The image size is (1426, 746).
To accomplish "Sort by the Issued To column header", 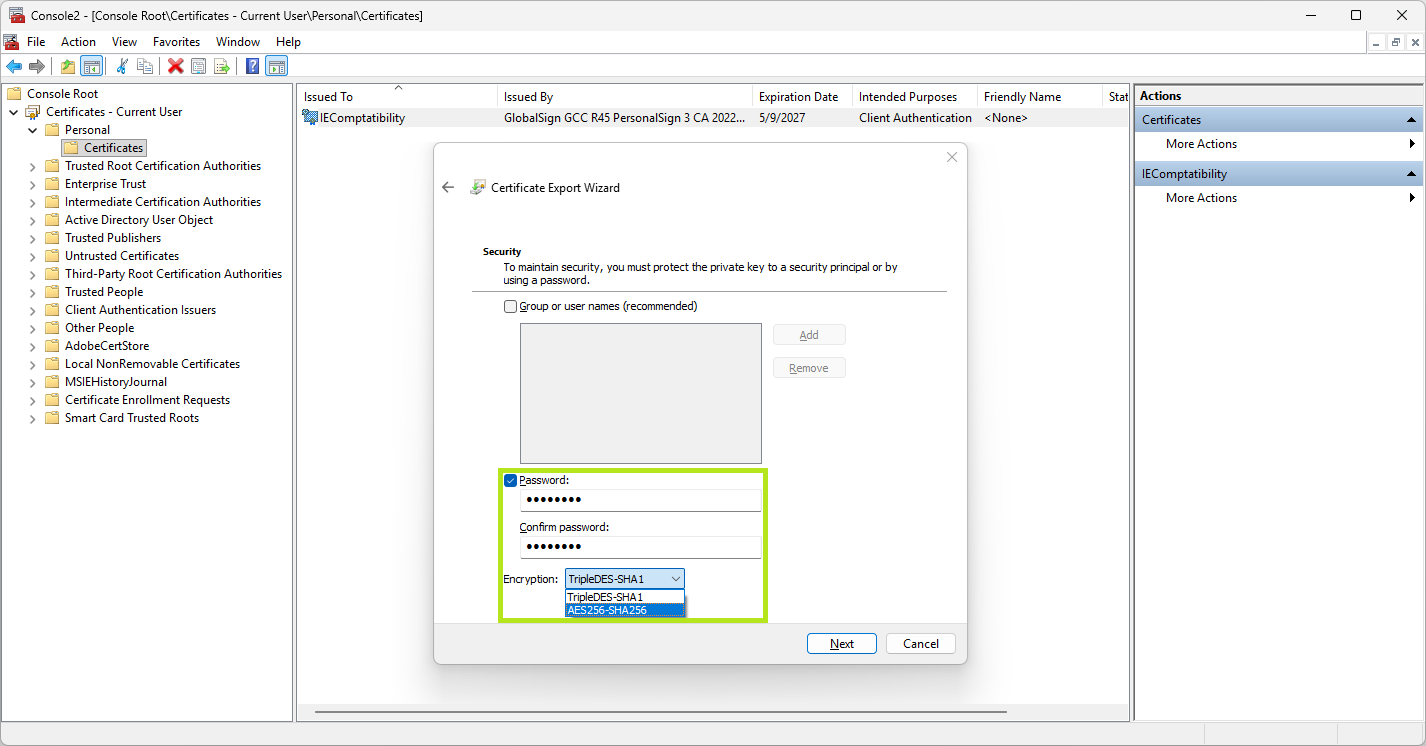I will (x=398, y=97).
